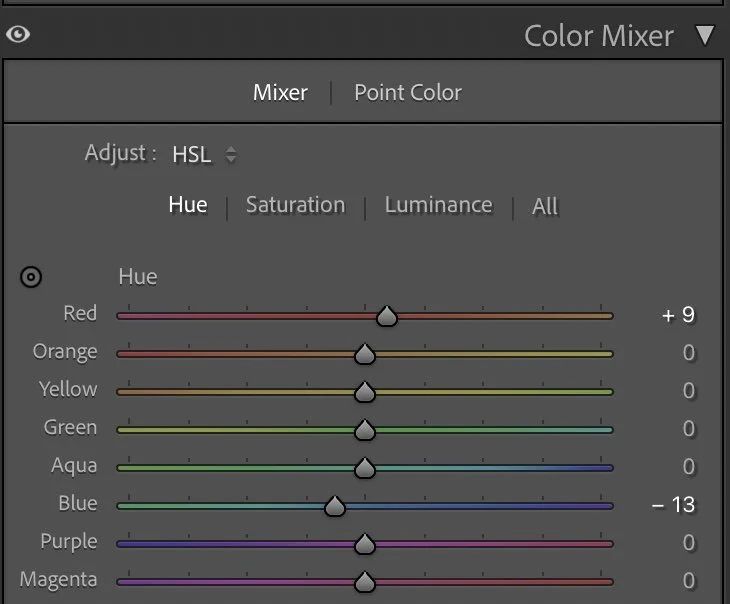Click the Purple hue slider handle
This screenshot has height=604, width=730.
365,544
